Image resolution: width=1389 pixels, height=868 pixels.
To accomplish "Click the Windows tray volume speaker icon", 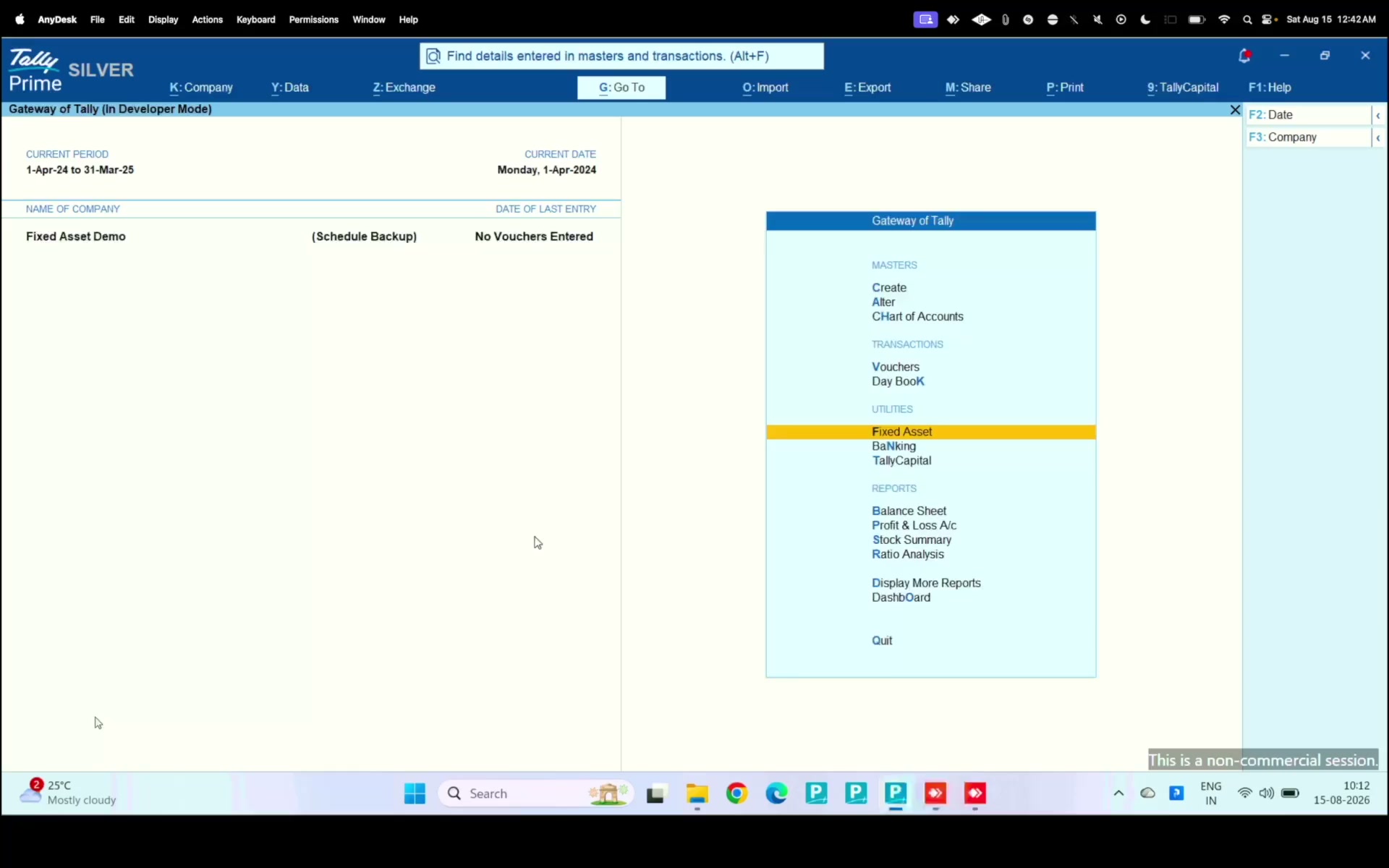I will pyautogui.click(x=1266, y=793).
